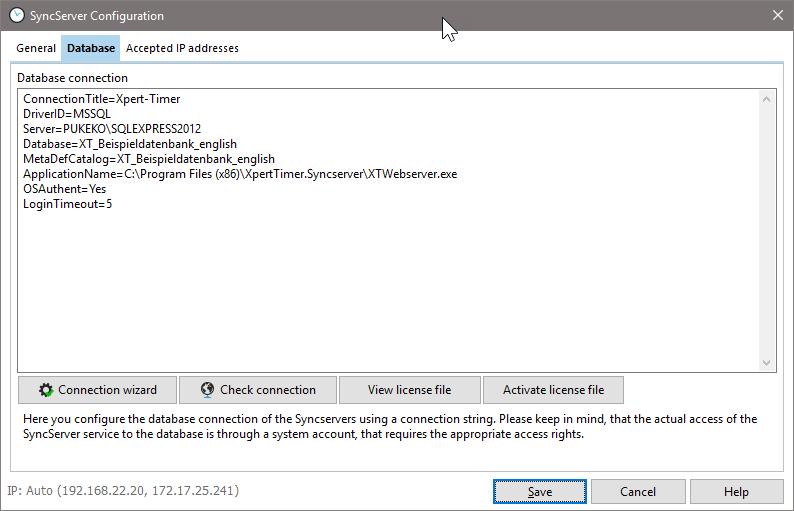The image size is (794, 511).
Task: Switch to the General tab
Action: point(36,48)
